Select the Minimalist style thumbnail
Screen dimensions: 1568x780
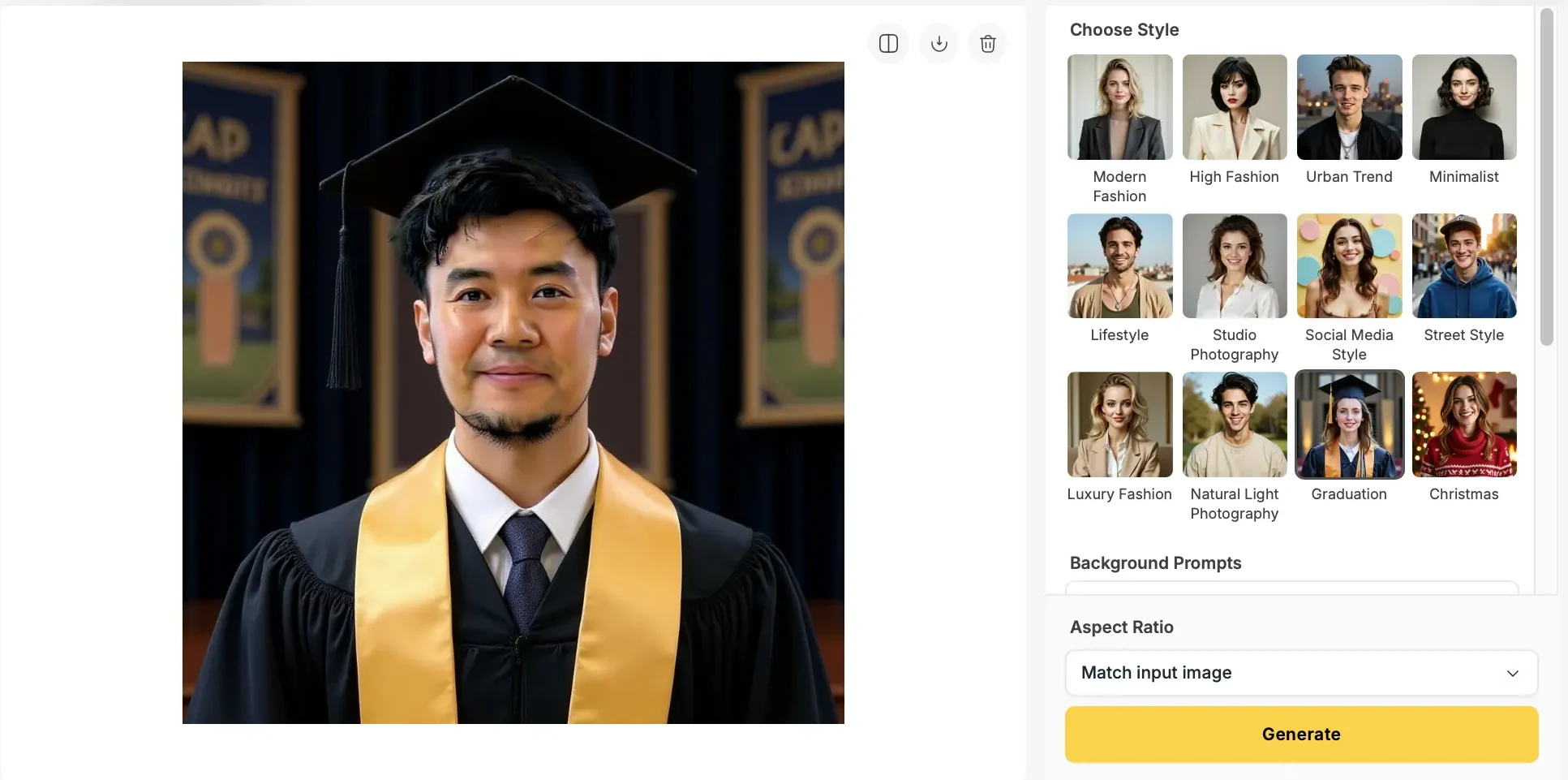click(x=1463, y=107)
